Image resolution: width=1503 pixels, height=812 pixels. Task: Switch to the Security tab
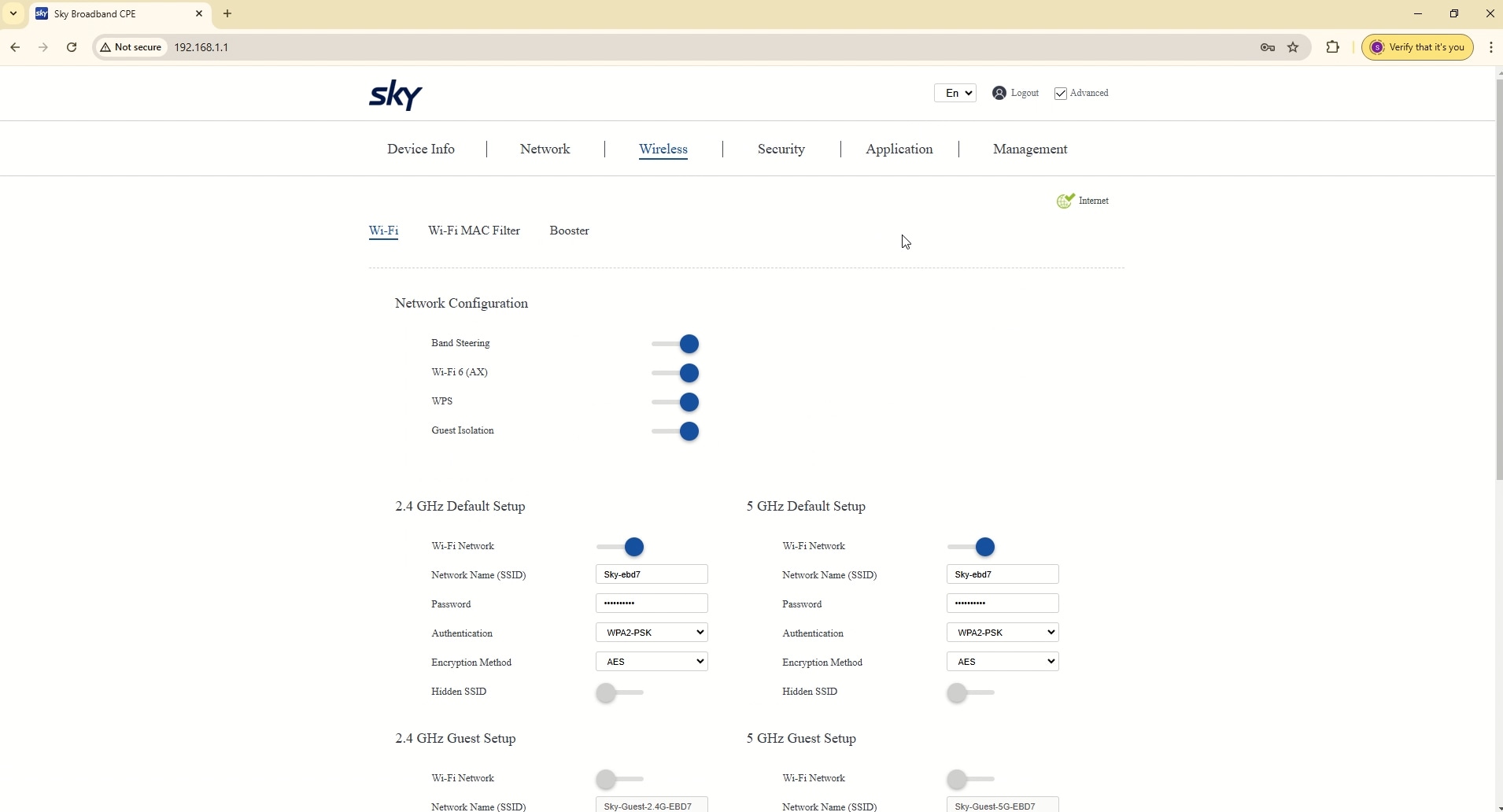click(x=781, y=149)
